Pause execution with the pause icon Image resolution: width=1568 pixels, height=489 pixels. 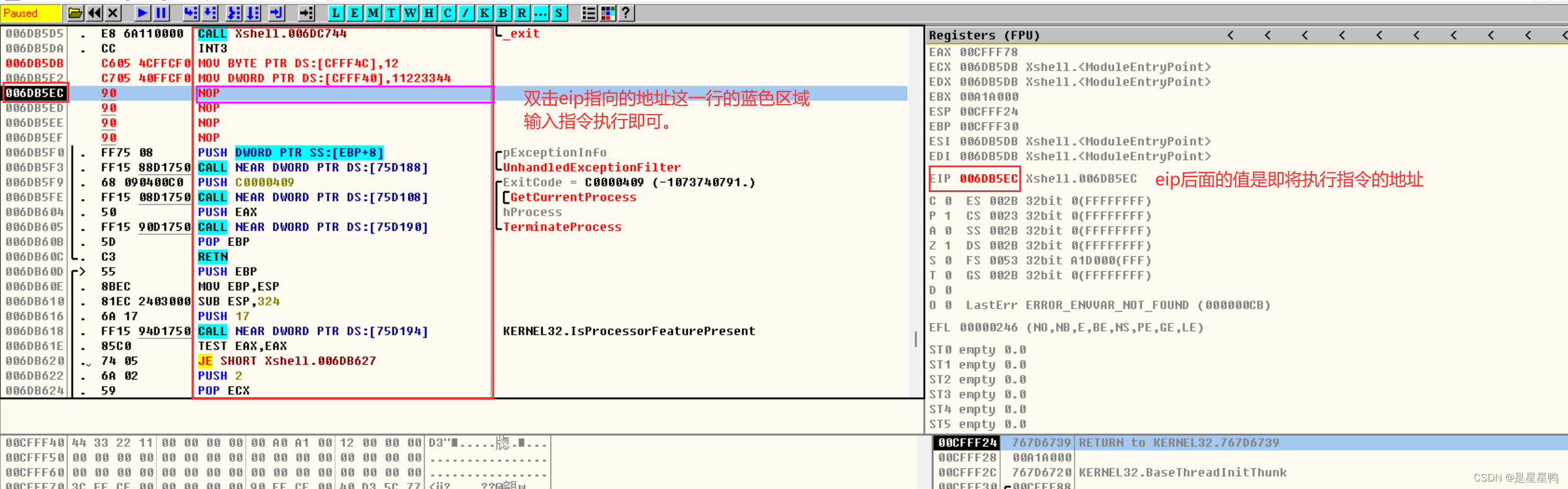(x=161, y=13)
